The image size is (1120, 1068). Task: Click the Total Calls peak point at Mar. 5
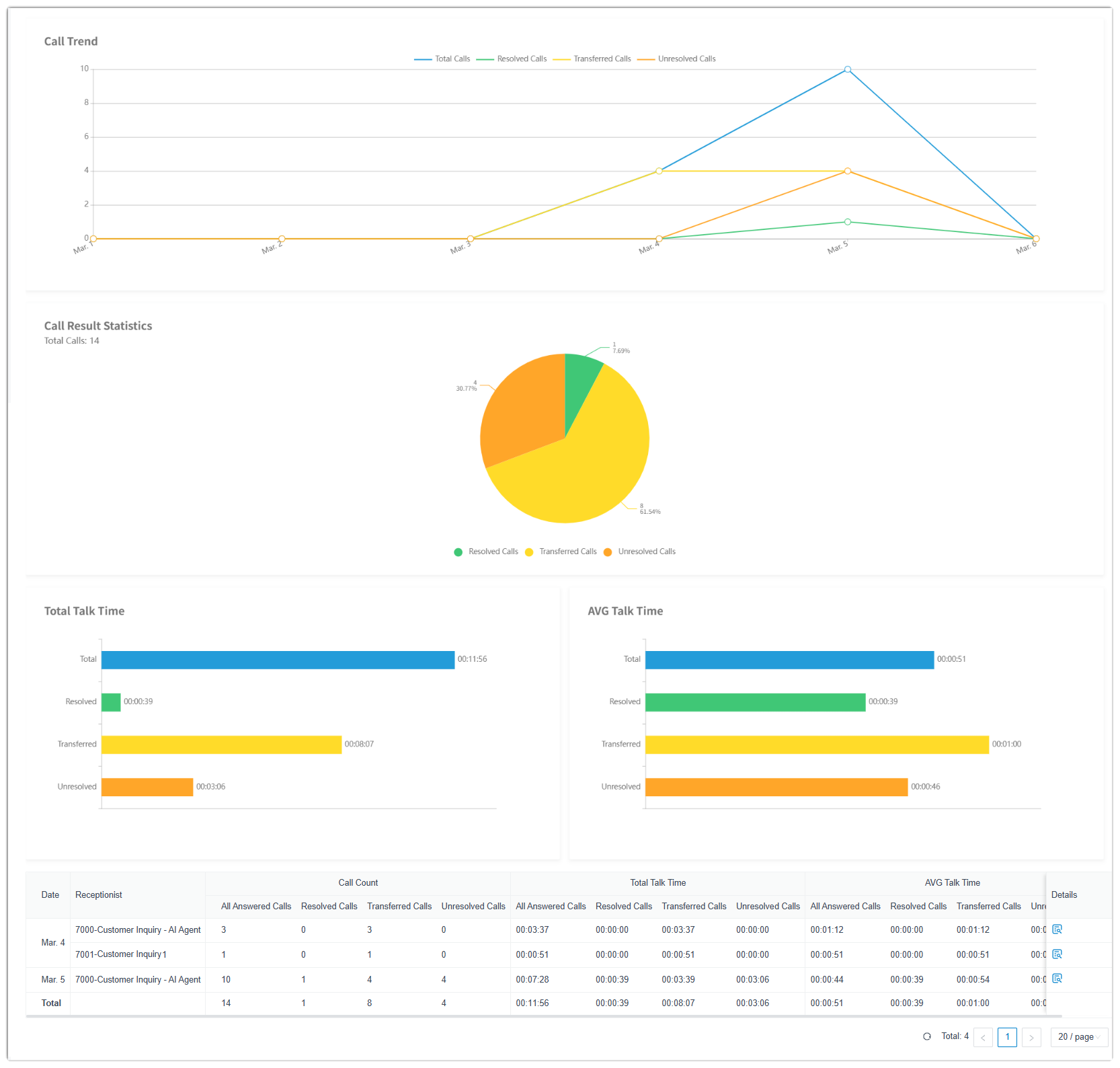(848, 69)
